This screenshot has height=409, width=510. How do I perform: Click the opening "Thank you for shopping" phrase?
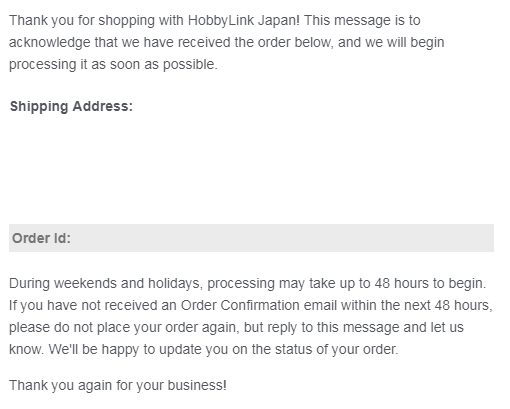point(82,21)
